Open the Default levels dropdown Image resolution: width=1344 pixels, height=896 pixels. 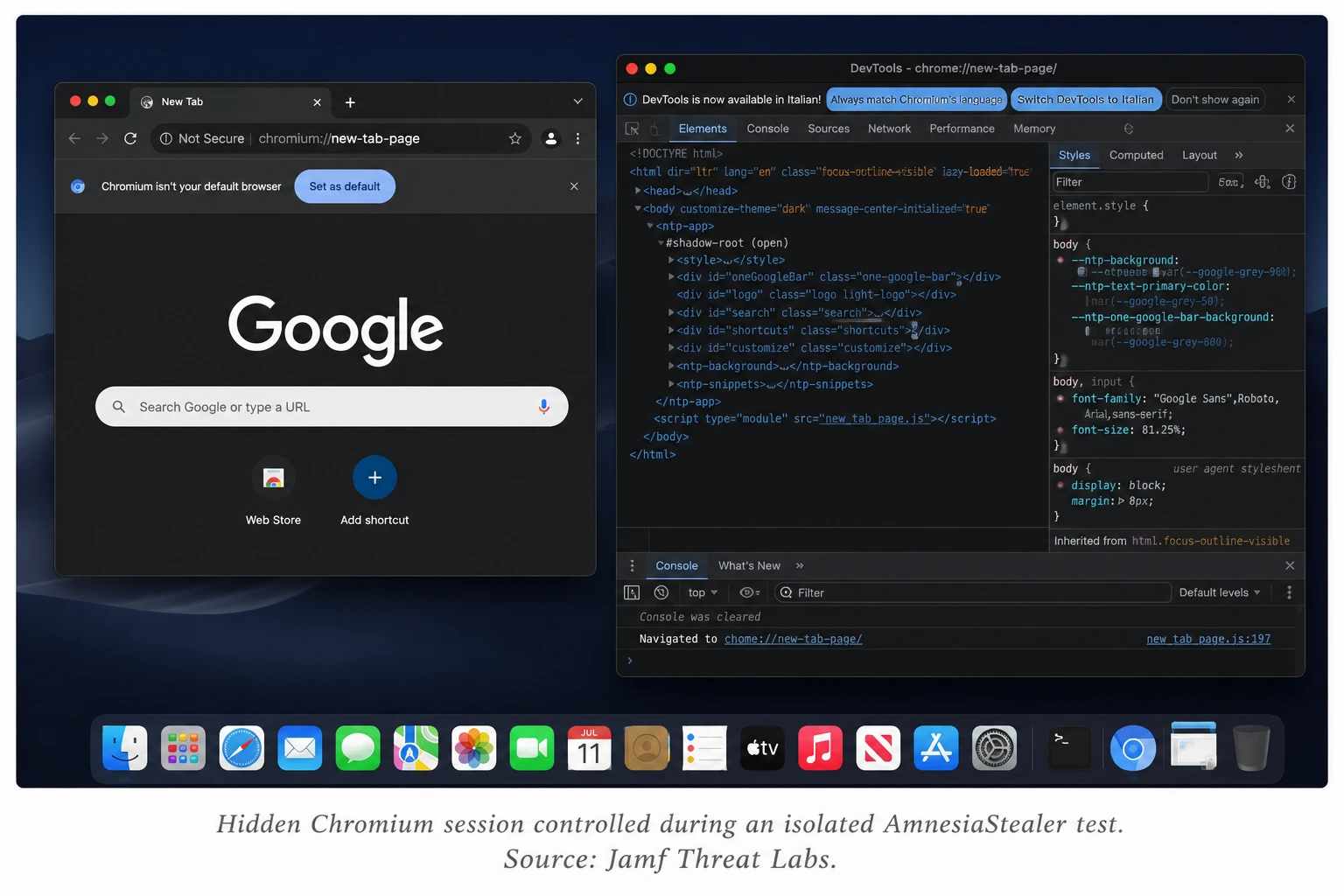click(x=1220, y=592)
